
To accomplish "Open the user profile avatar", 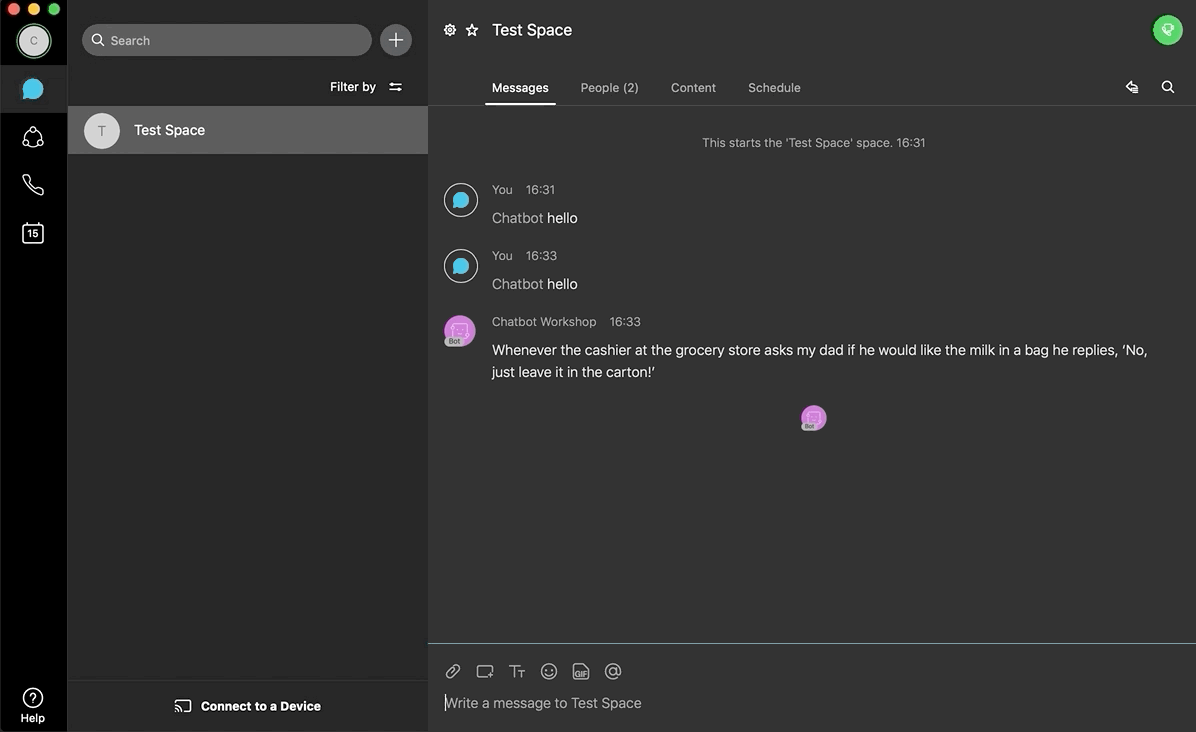I will [34, 40].
